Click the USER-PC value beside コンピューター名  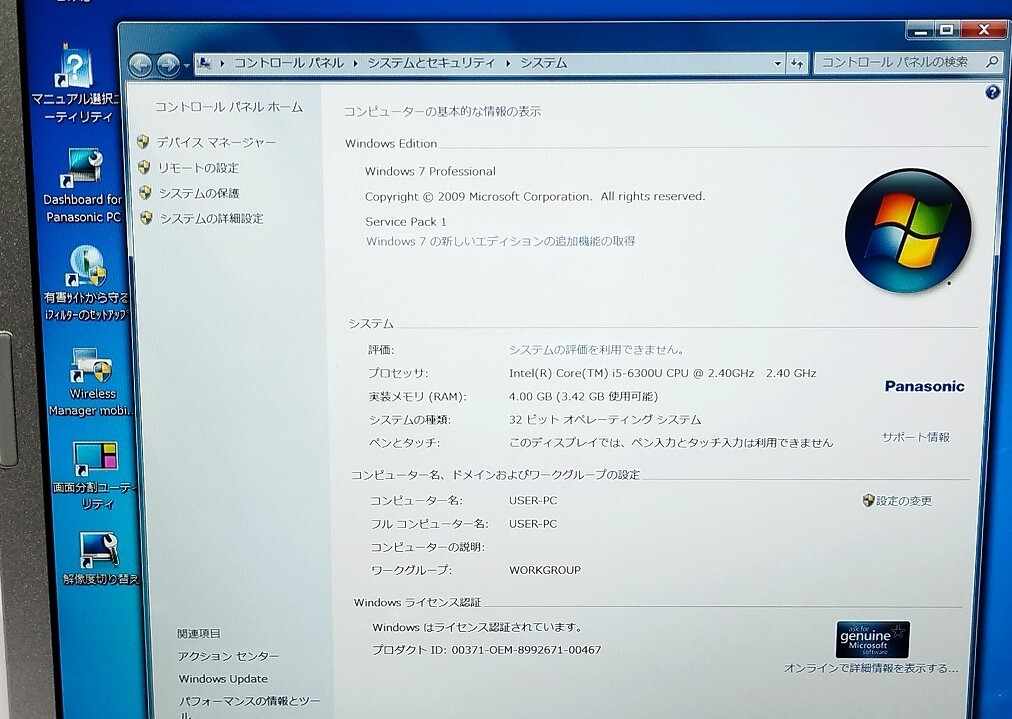click(x=533, y=500)
